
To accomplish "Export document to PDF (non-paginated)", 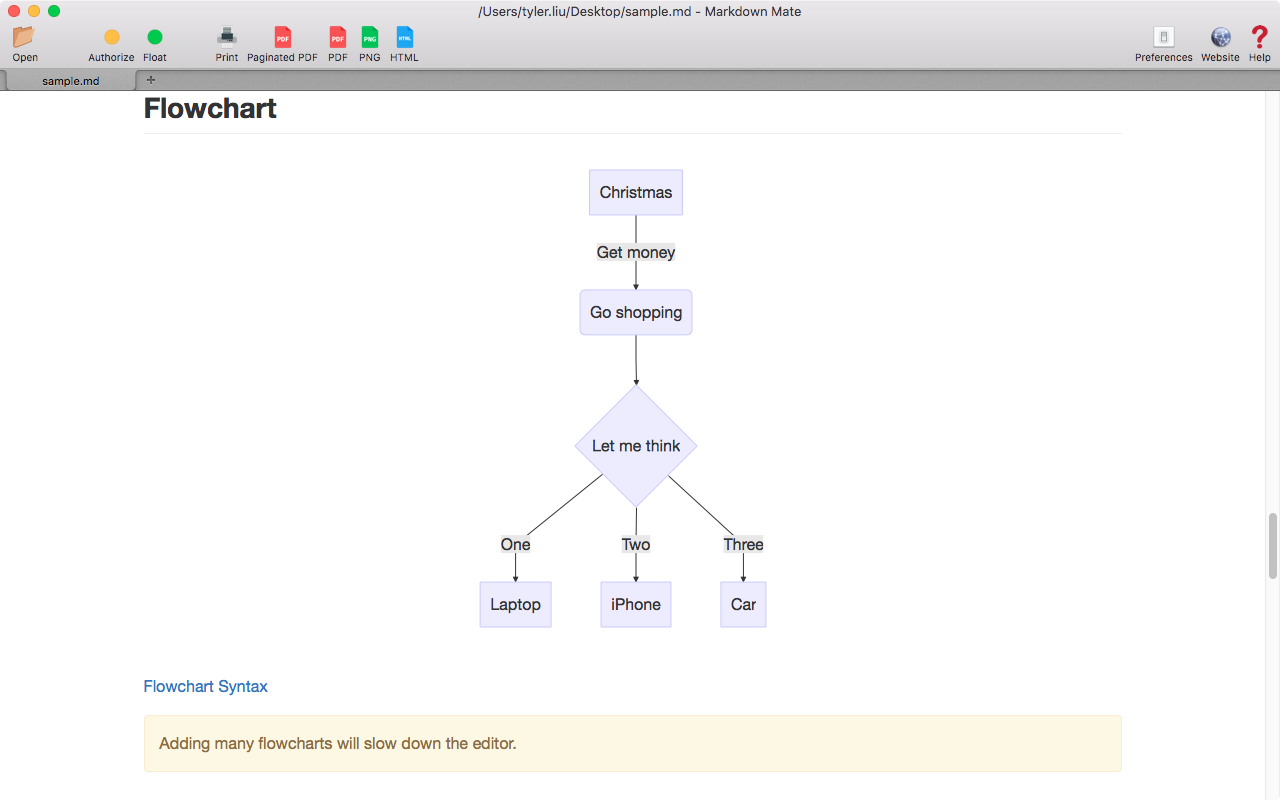I will 338,37.
